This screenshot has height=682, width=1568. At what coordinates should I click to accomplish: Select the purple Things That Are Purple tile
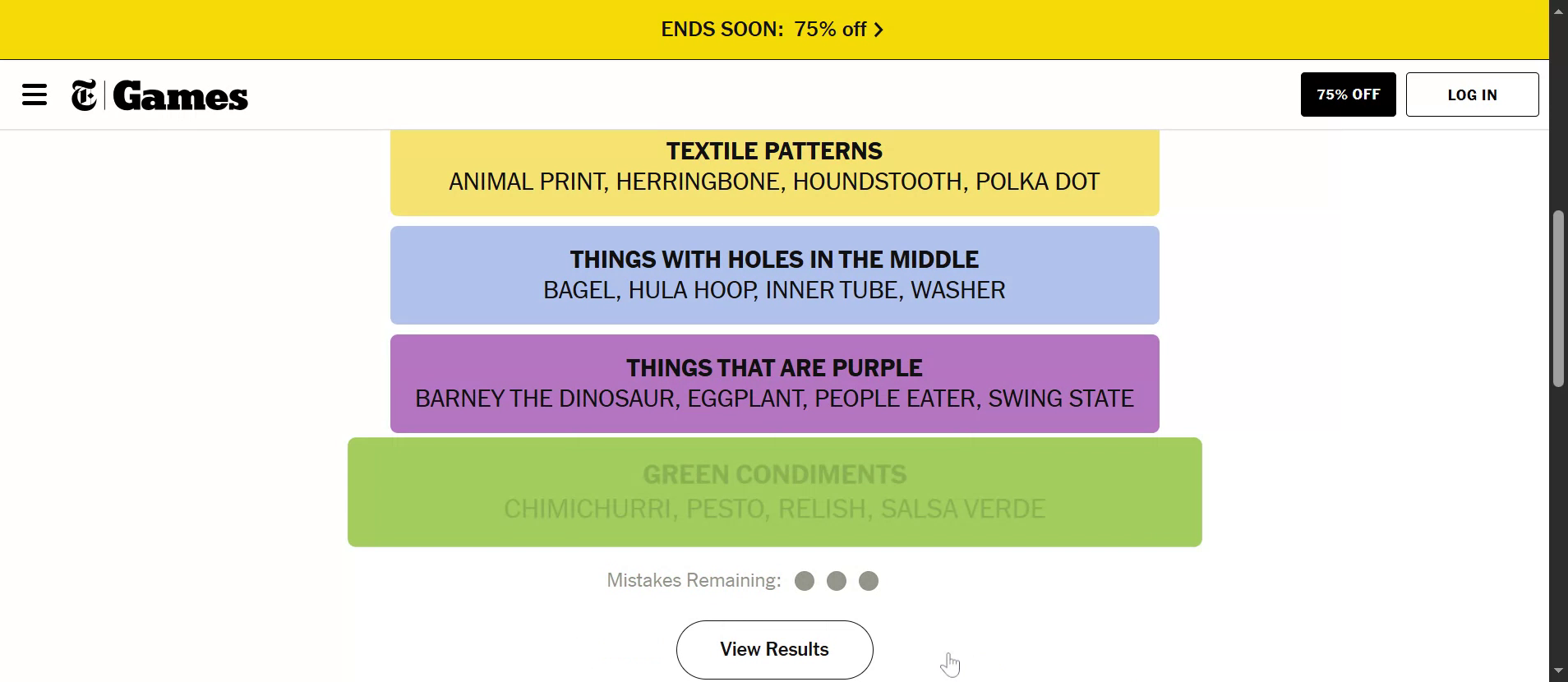pos(774,384)
